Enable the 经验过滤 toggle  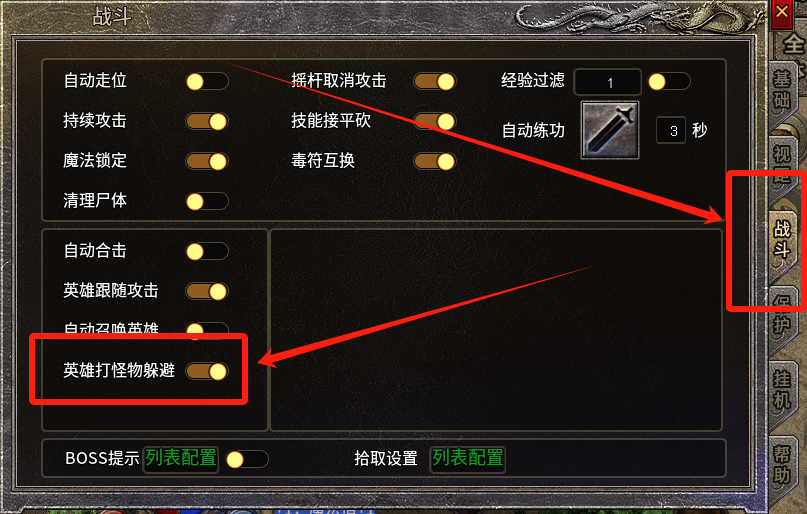[669, 81]
